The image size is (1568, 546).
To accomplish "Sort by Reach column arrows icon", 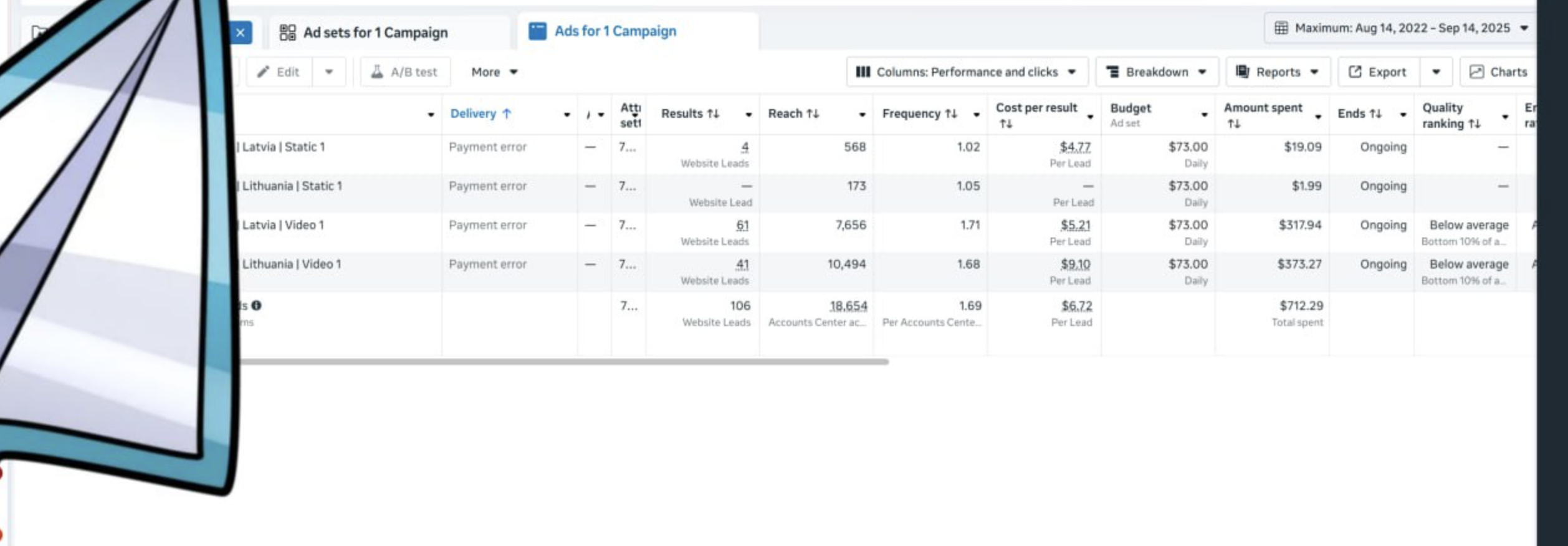I will coord(812,113).
